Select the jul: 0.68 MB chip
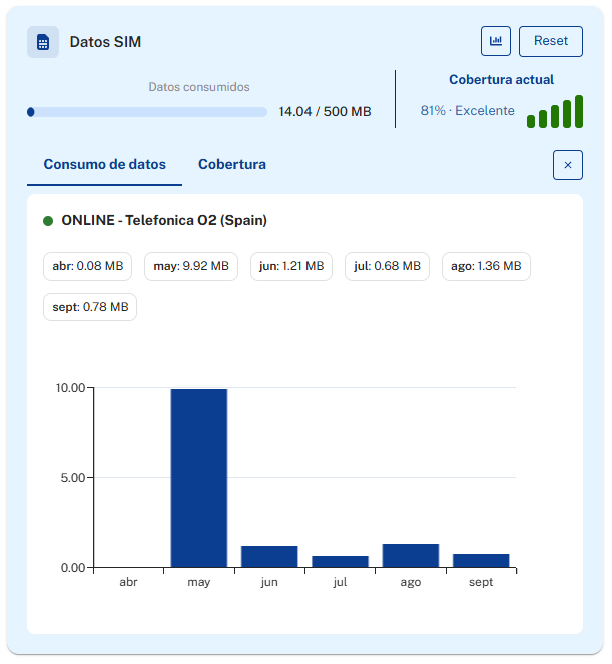 tap(388, 266)
